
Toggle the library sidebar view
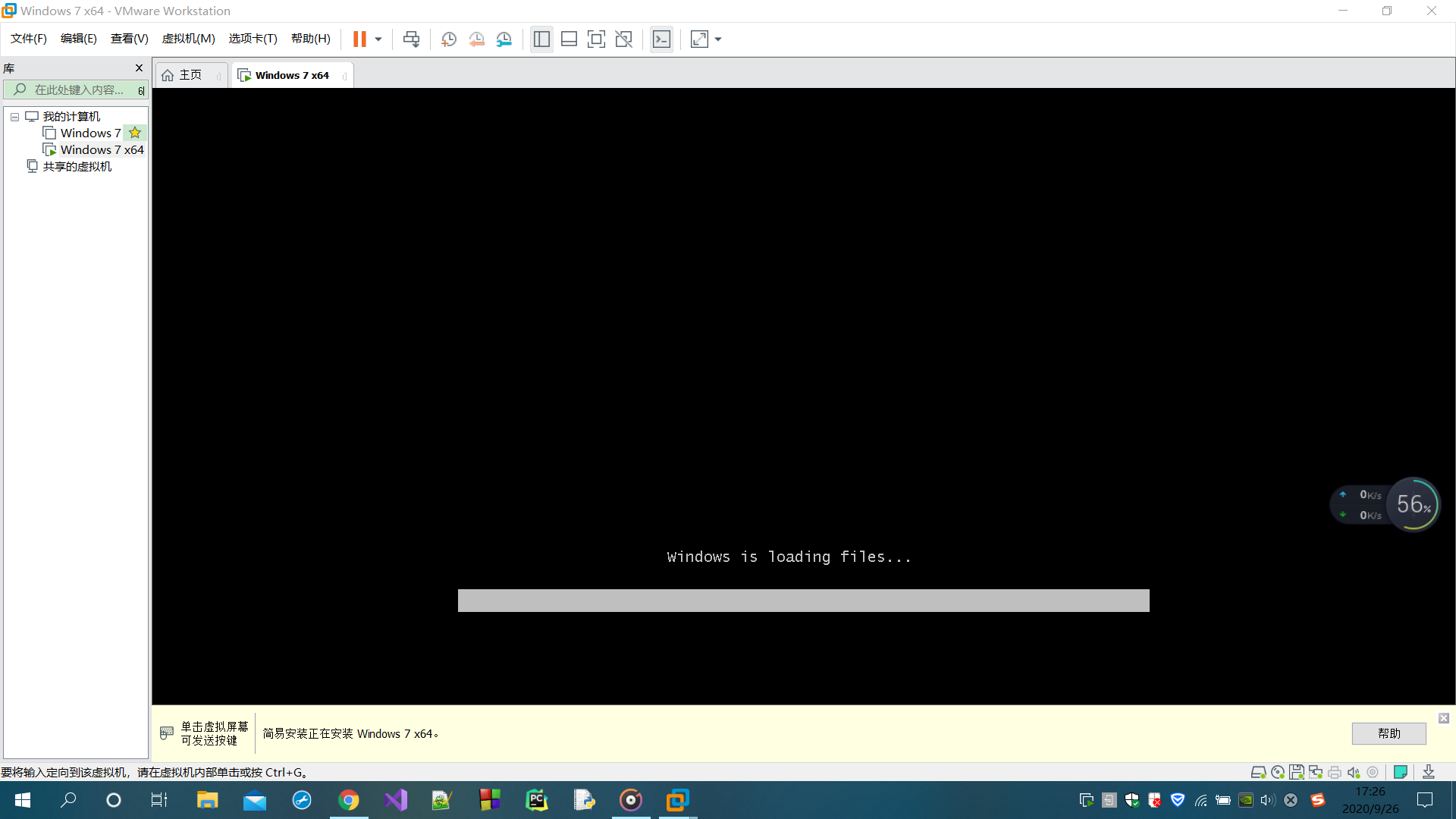coord(541,39)
